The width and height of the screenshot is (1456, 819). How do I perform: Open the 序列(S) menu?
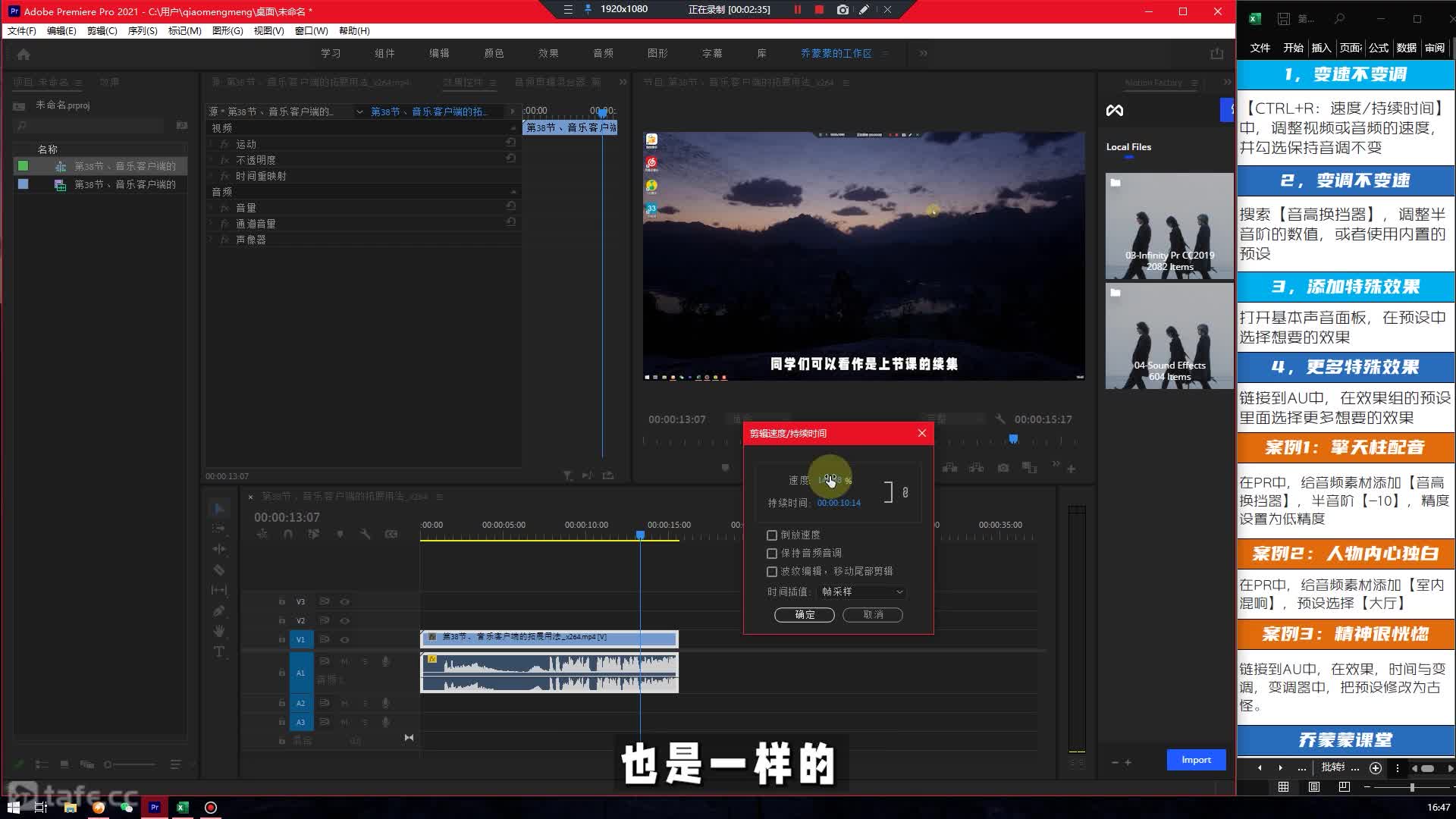pyautogui.click(x=143, y=30)
